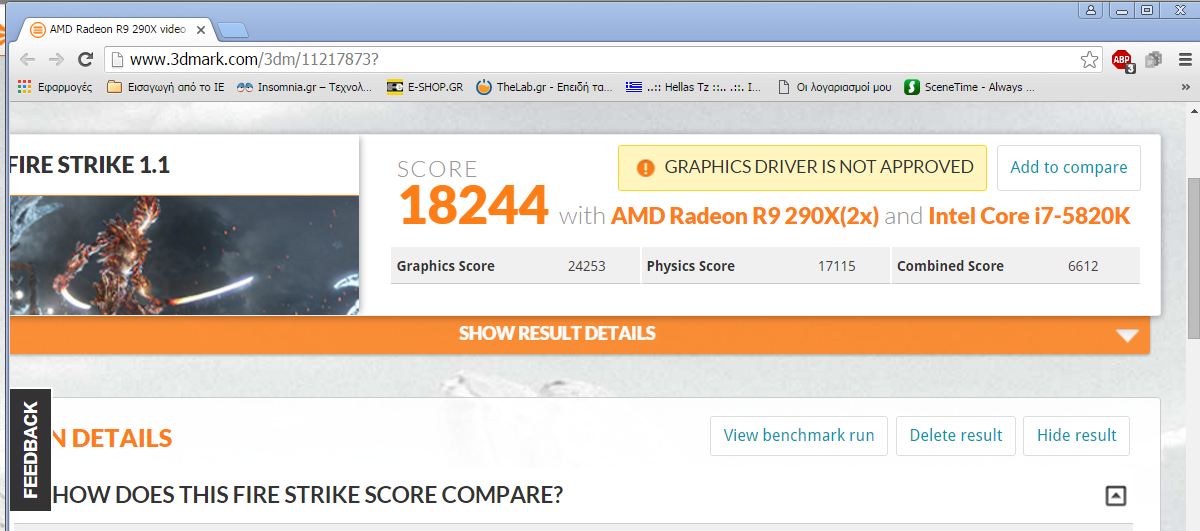Close the AMD Radeon R9 290X tab

[x=202, y=30]
